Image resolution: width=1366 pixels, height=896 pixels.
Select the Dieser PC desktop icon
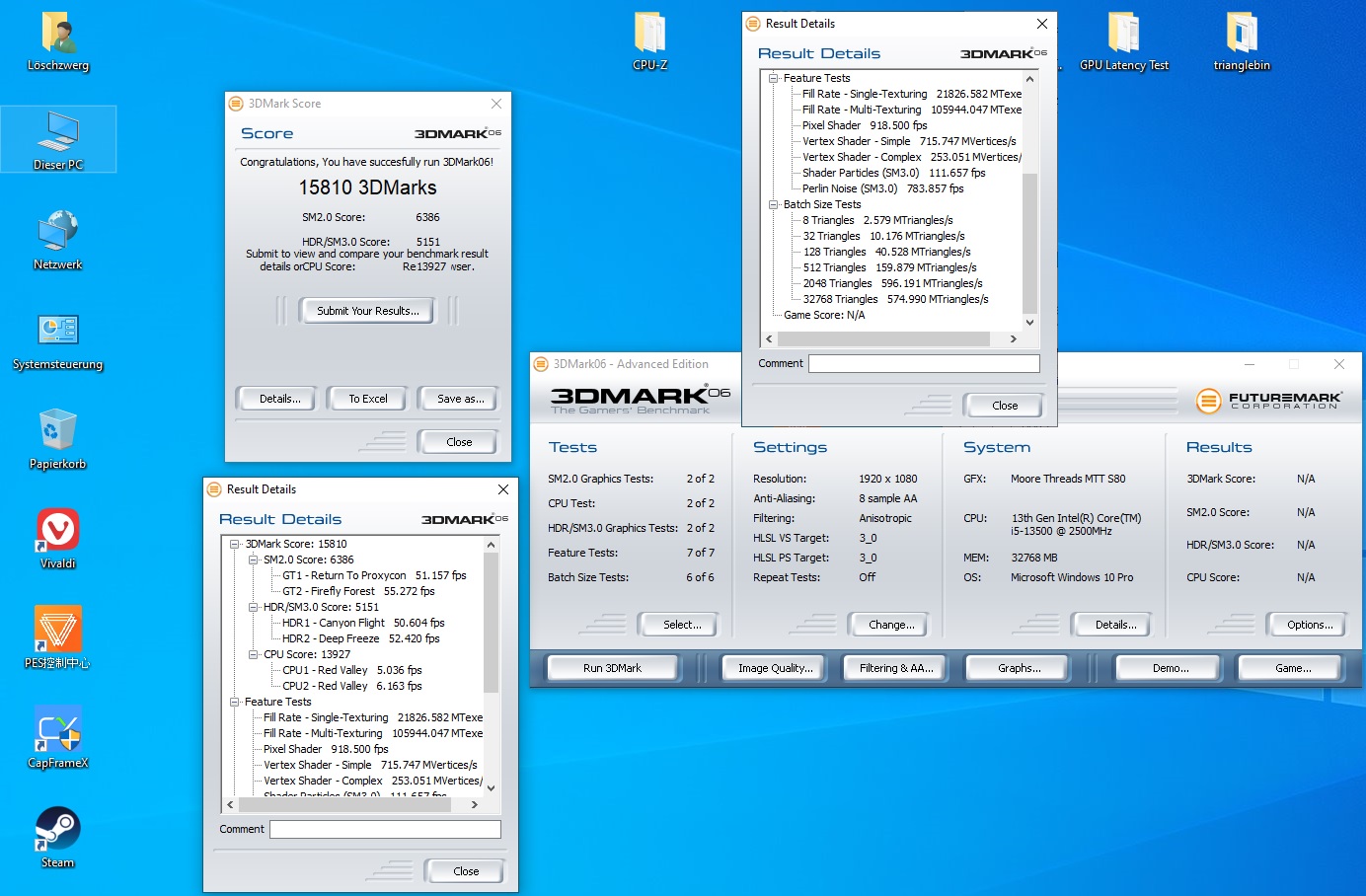[58, 139]
